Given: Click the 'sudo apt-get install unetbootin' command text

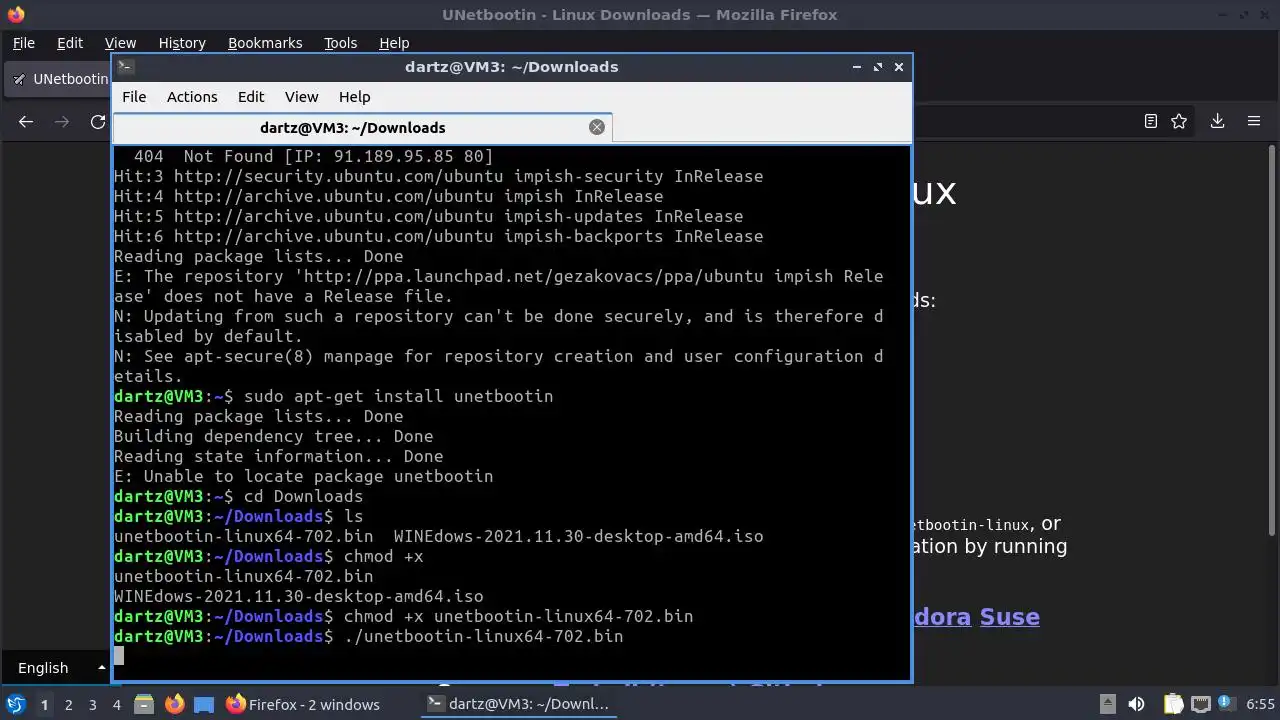Looking at the screenshot, I should (398, 396).
